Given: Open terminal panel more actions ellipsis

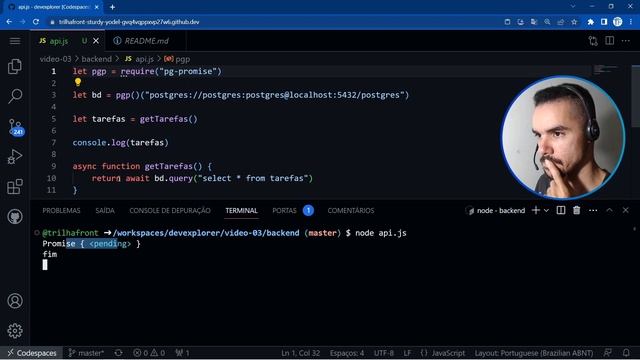Looking at the screenshot, I should pyautogui.click(x=593, y=210).
